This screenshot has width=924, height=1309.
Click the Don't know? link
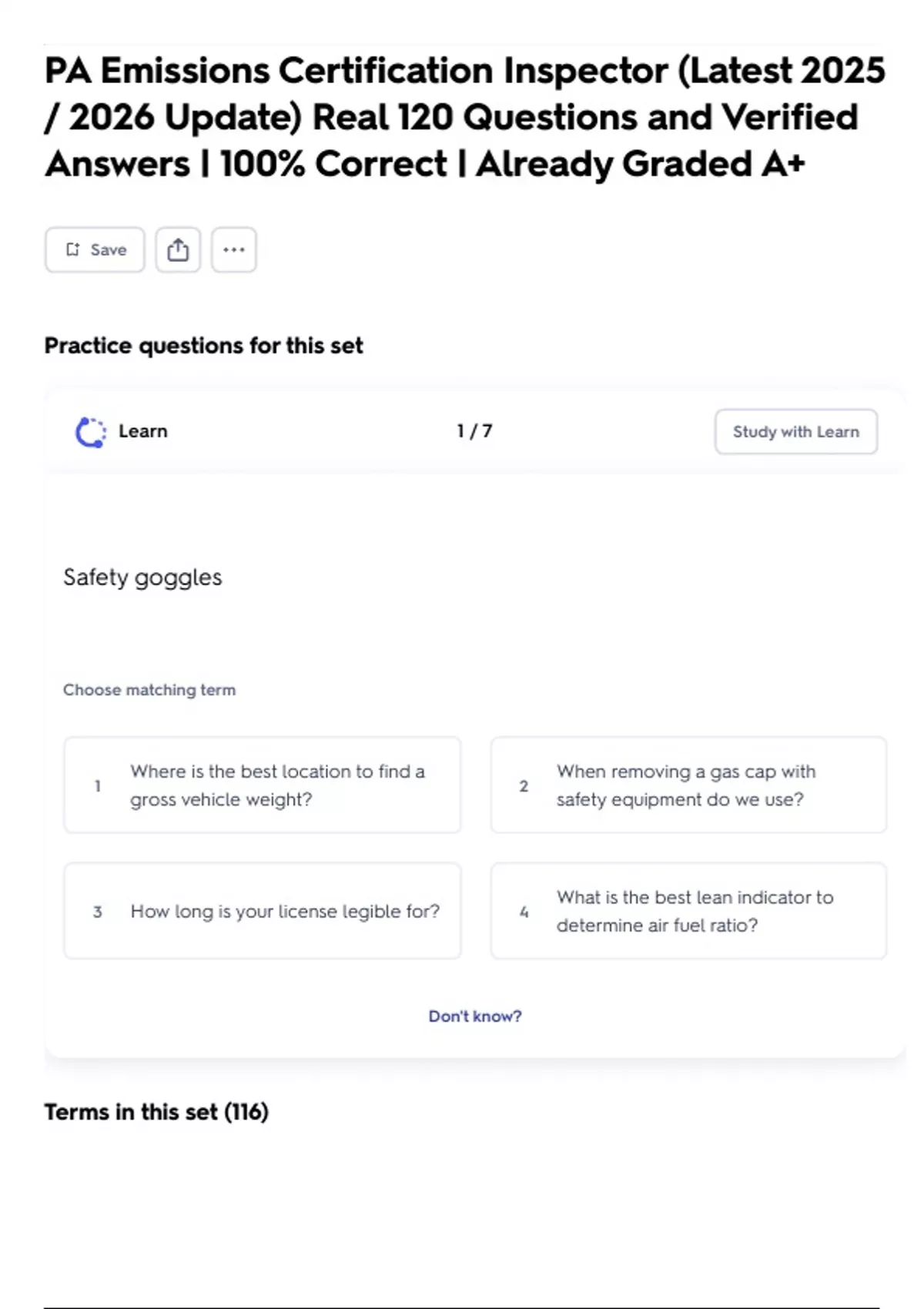[x=474, y=1016]
